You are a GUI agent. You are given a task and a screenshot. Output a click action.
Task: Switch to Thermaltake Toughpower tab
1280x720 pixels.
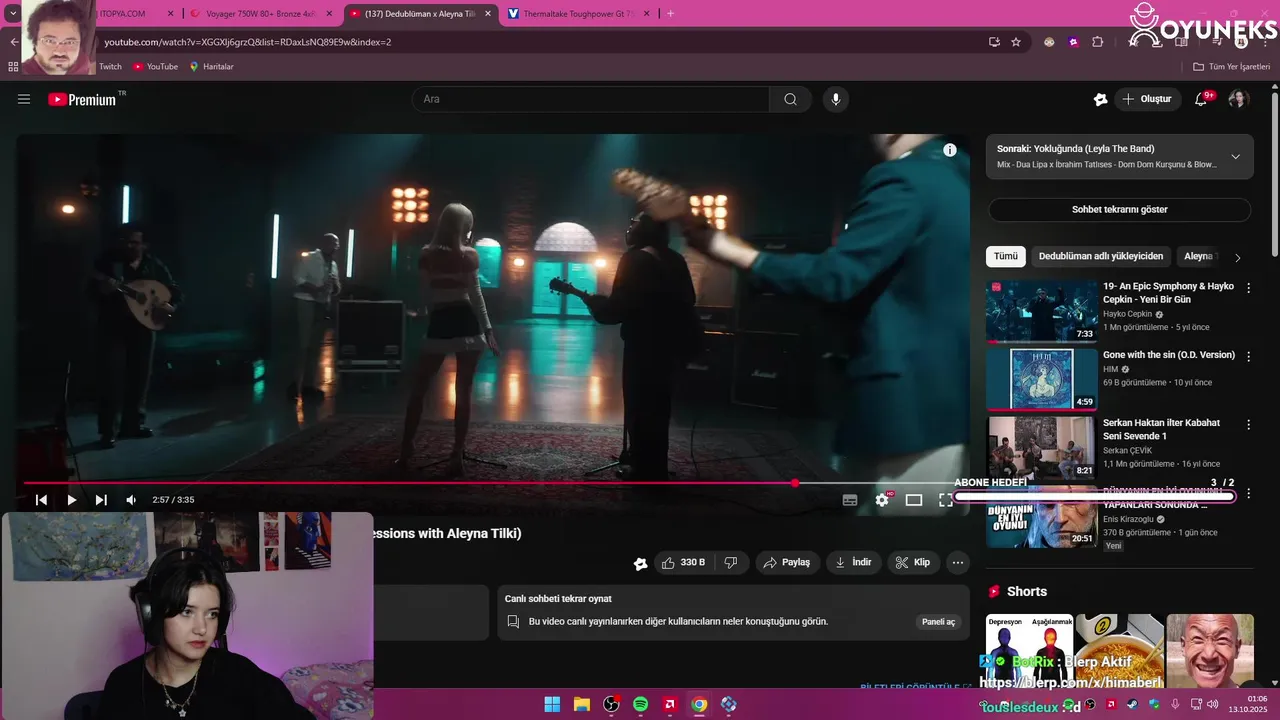tap(578, 14)
